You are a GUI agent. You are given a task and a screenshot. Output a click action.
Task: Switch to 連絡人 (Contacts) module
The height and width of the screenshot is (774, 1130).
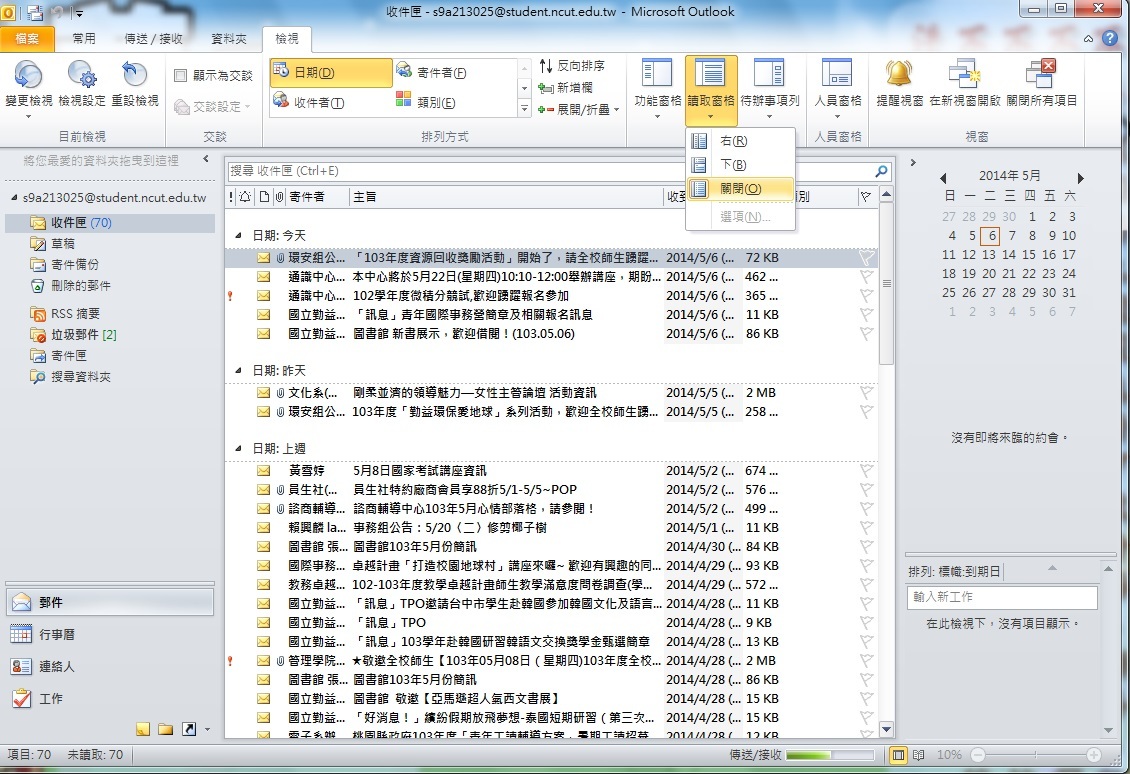pos(110,667)
